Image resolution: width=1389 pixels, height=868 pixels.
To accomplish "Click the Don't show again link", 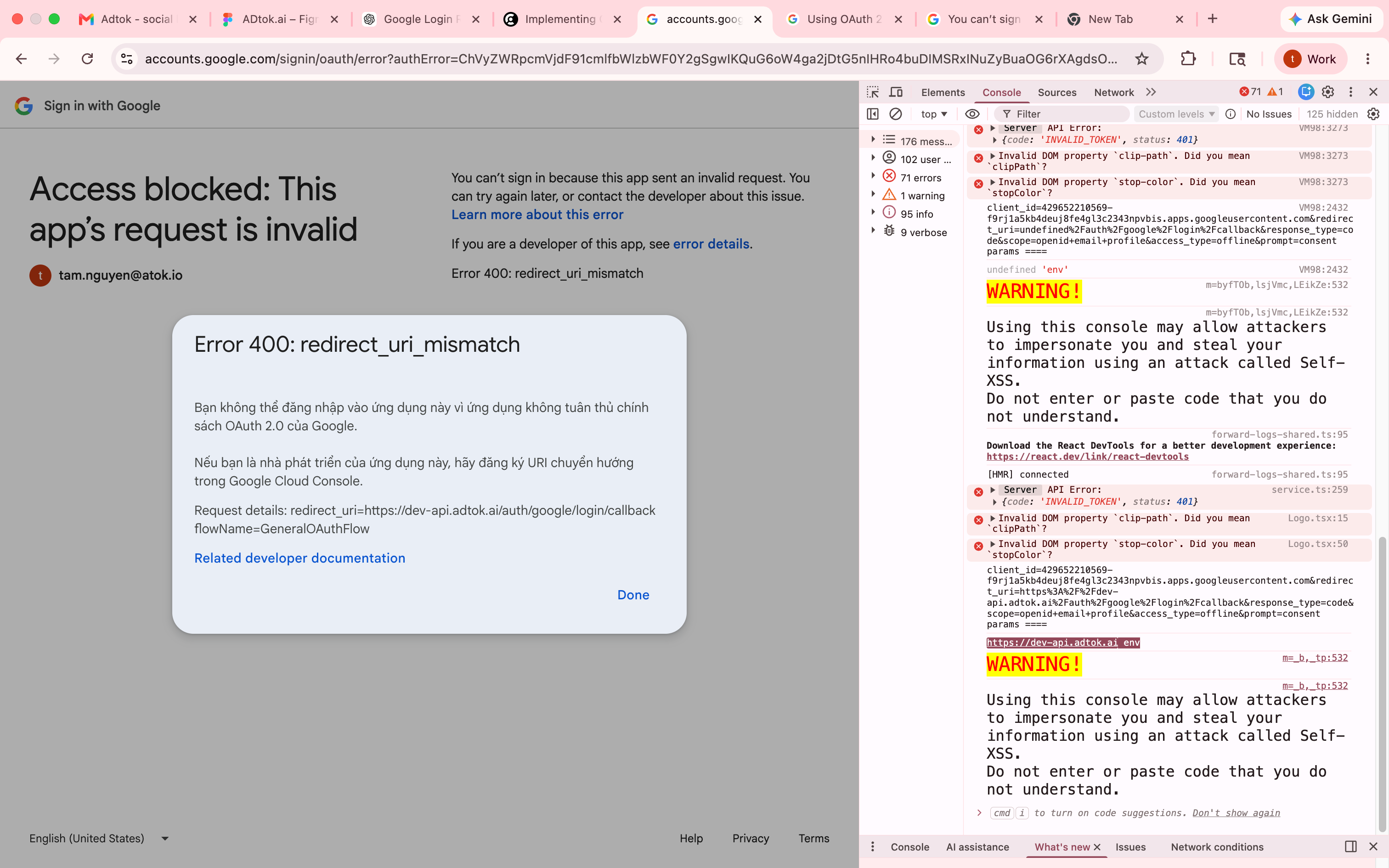I will pos(1237,813).
